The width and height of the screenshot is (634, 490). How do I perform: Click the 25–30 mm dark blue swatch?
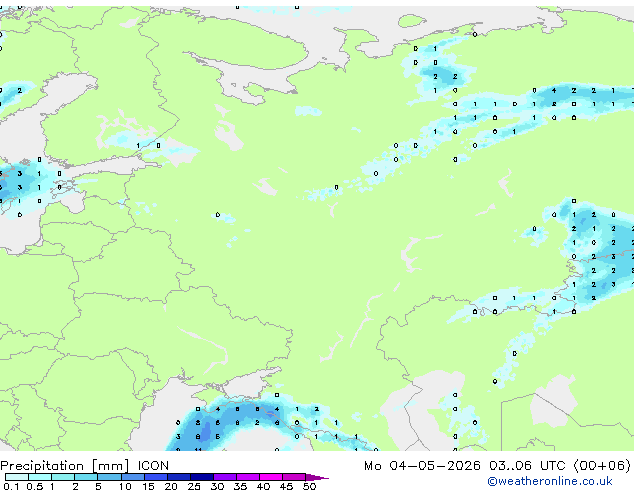201,477
